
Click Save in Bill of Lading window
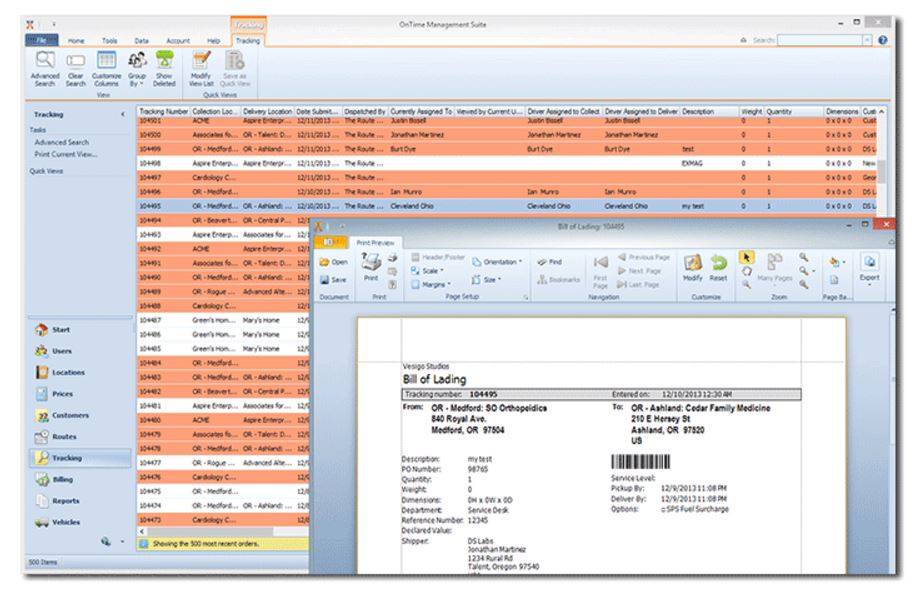[x=333, y=280]
